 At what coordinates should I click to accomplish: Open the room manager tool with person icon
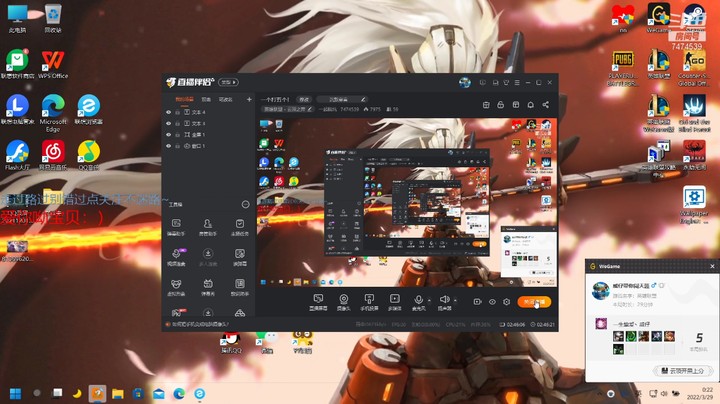208,224
